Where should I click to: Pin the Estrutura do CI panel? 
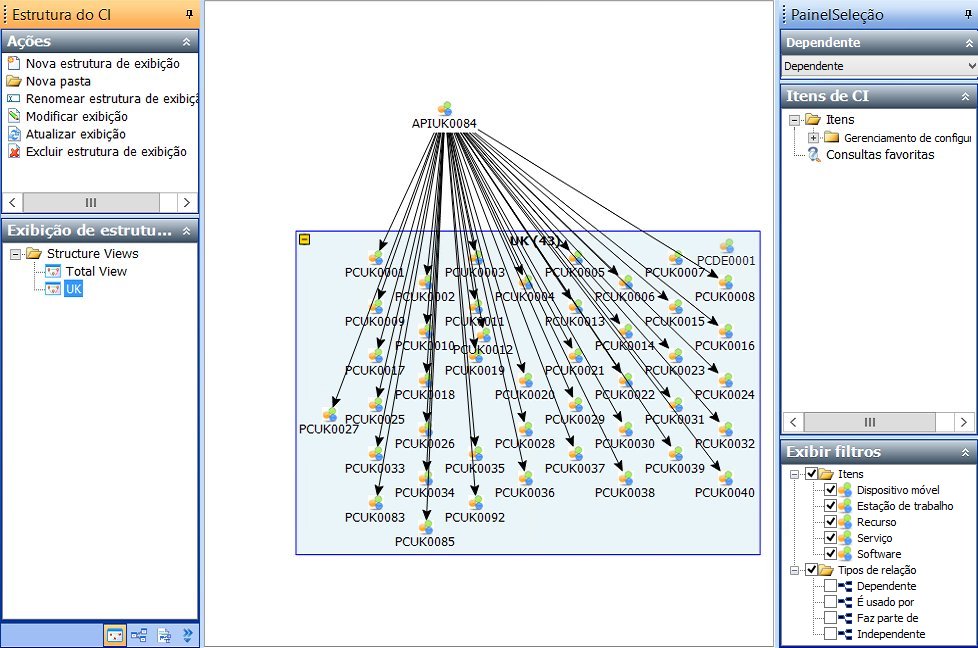click(190, 14)
